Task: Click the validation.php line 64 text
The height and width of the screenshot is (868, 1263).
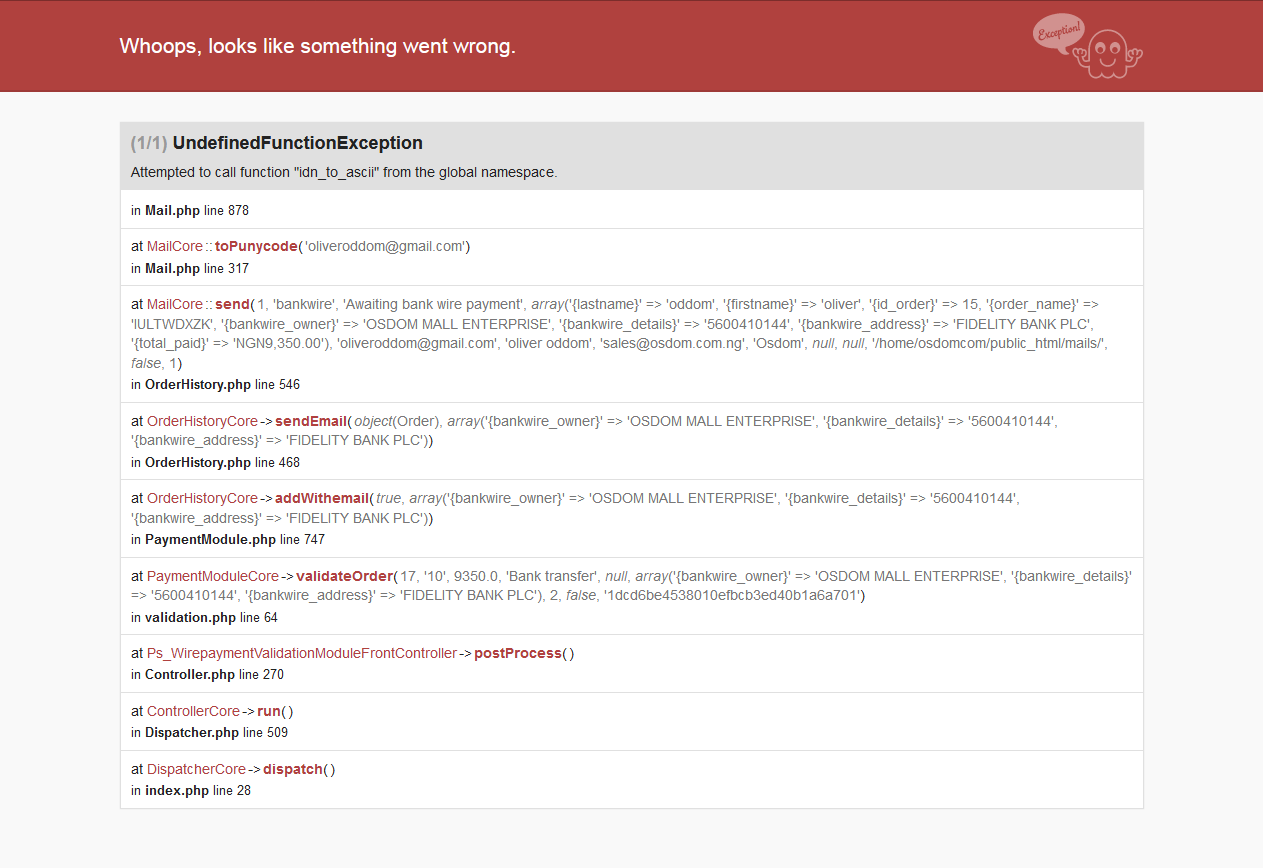Action: tap(204, 617)
